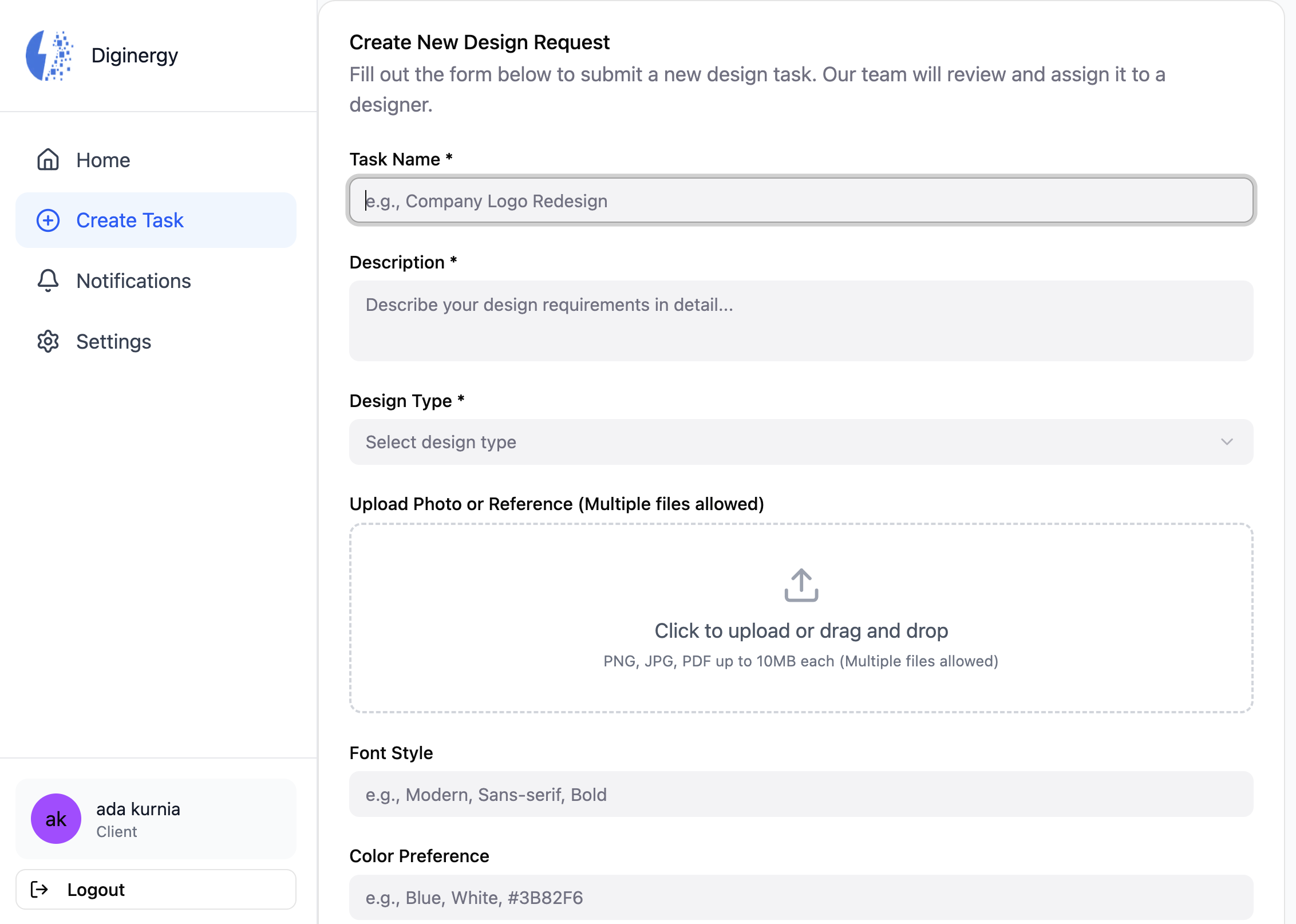This screenshot has width=1296, height=924.
Task: Click the Color Preference input field
Action: [800, 898]
